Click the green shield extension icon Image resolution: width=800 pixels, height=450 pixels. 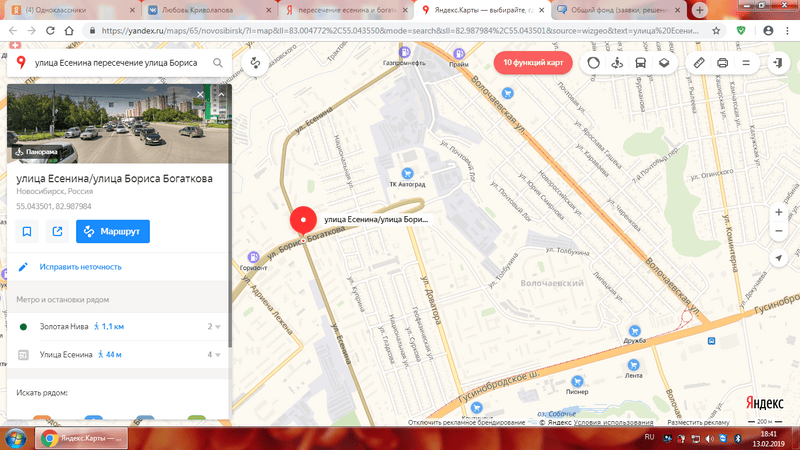741,31
